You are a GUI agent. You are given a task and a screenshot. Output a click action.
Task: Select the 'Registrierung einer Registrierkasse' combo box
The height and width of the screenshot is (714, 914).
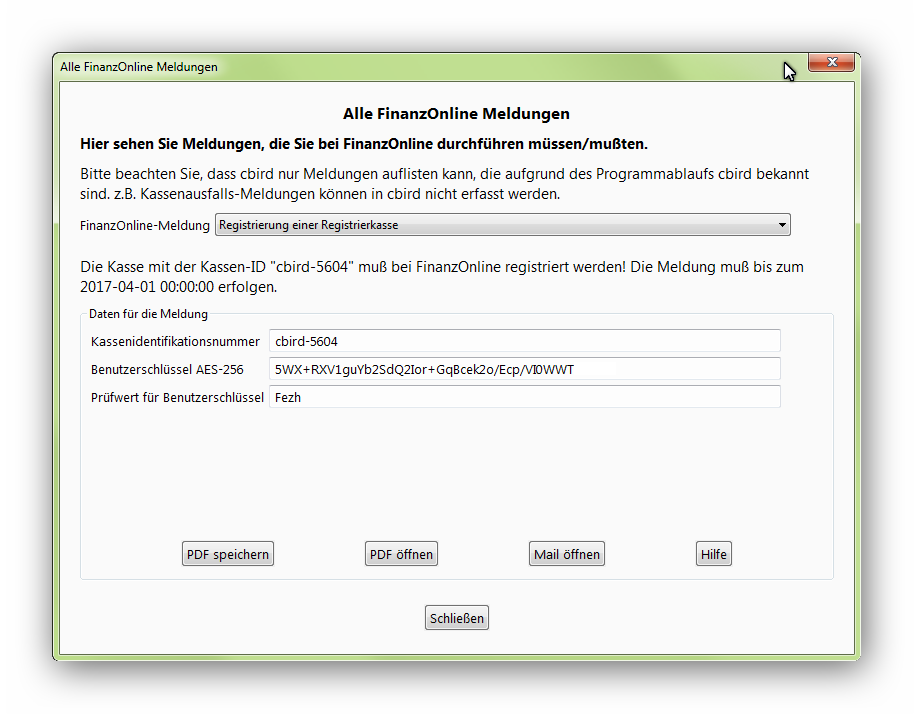(x=500, y=225)
